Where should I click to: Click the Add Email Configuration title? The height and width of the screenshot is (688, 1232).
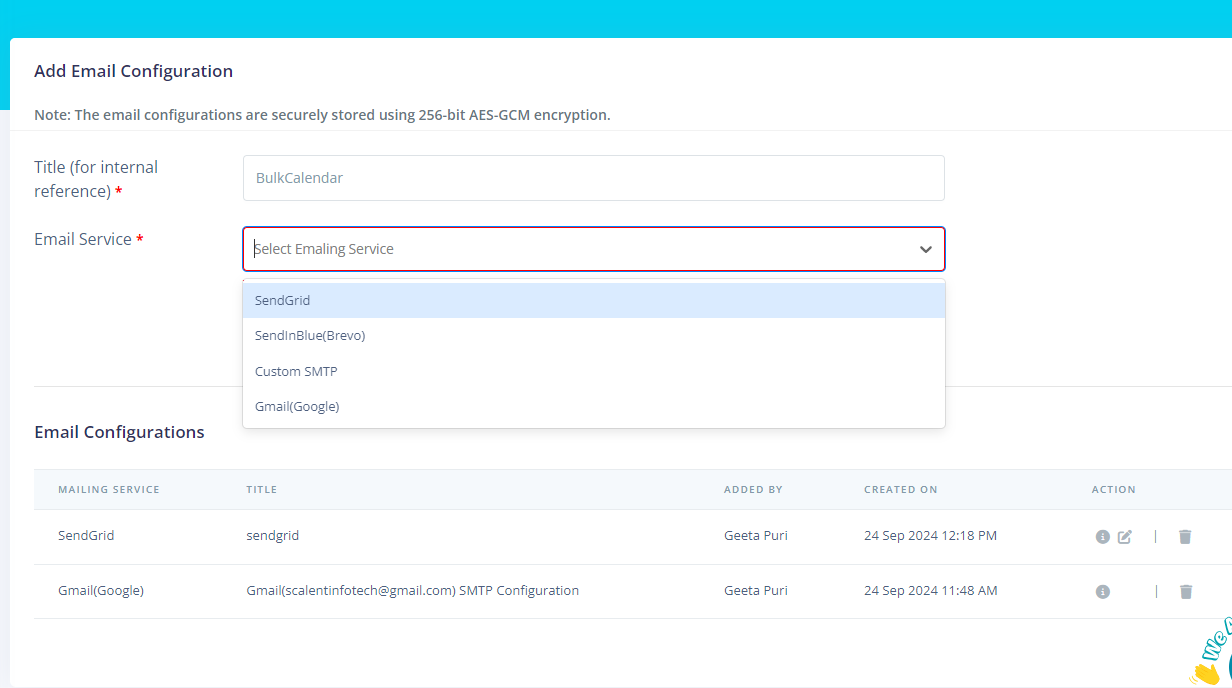click(133, 71)
